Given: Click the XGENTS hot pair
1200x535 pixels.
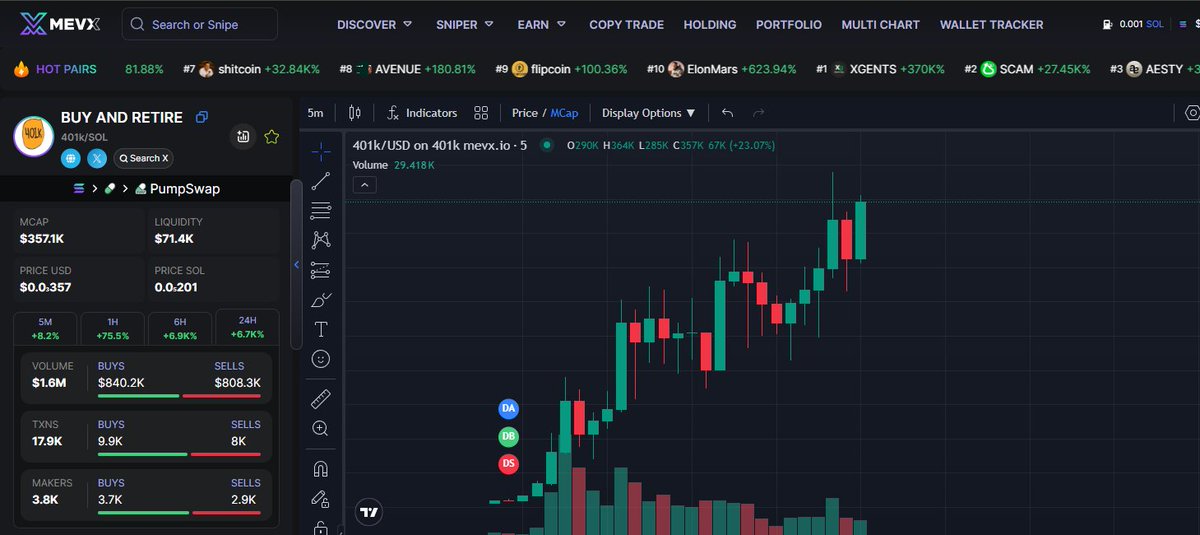Looking at the screenshot, I should coord(881,69).
